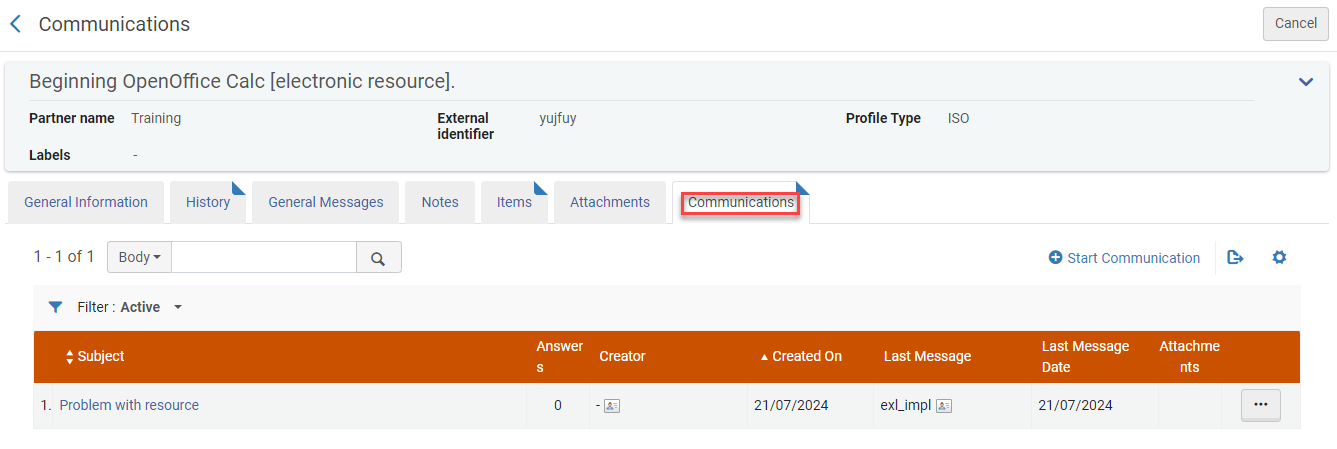Click the export list icon
1337x449 pixels.
[x=1235, y=258]
